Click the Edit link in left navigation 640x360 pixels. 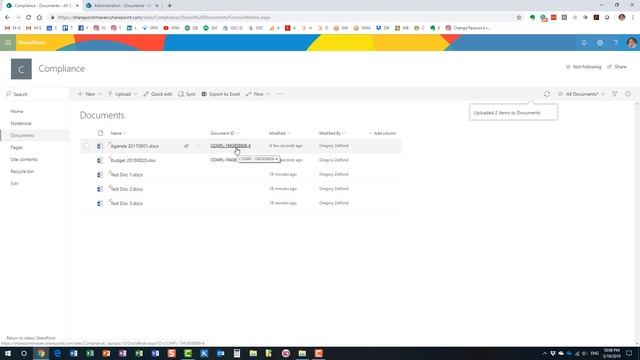click(14, 183)
